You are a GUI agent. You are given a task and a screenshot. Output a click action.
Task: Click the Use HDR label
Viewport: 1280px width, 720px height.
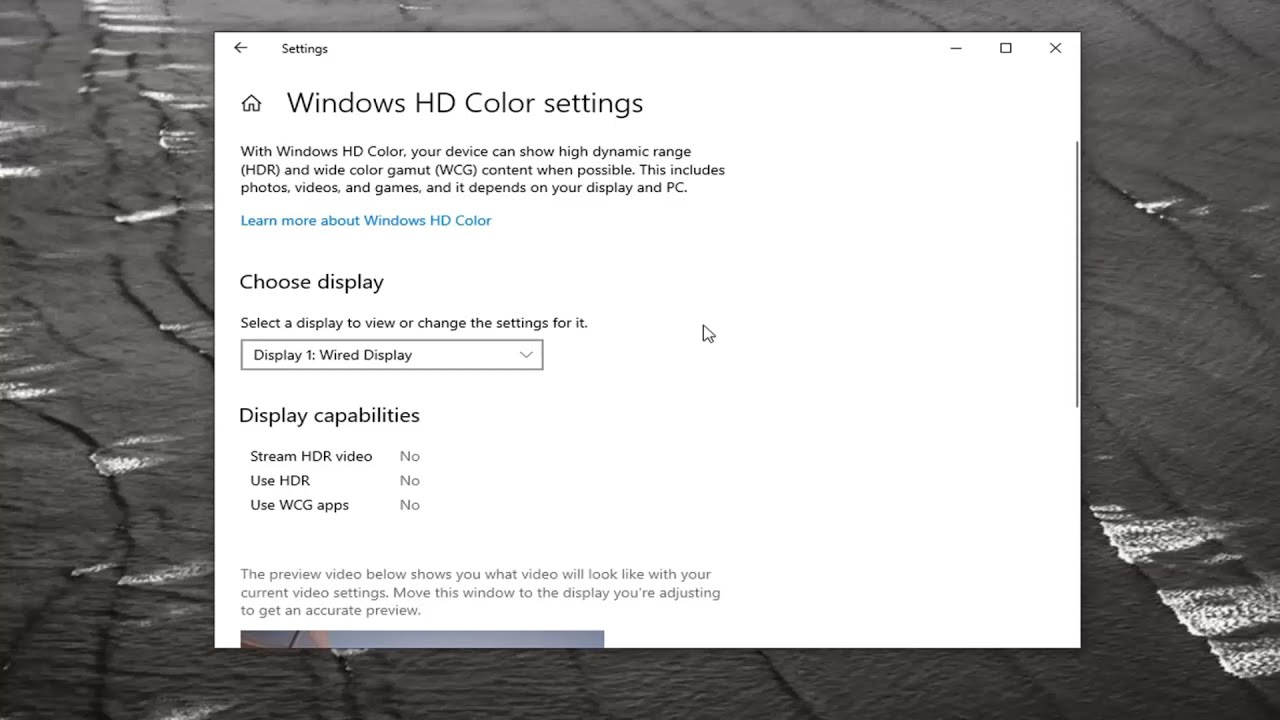pos(280,481)
